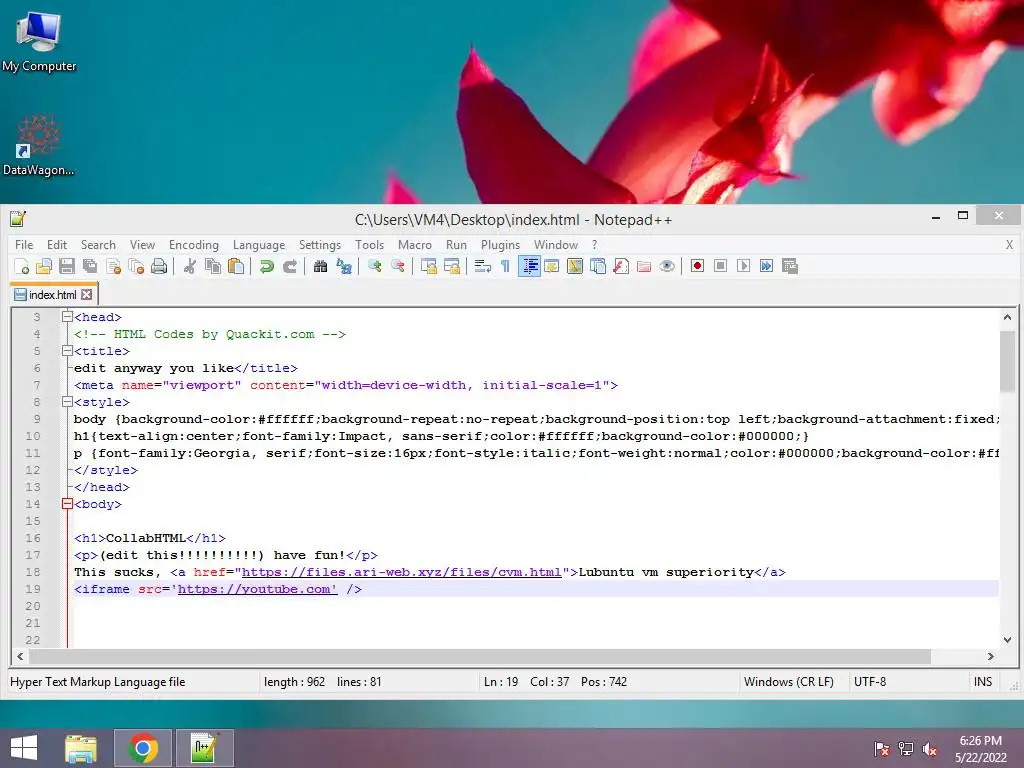Undo the last edit with the green arrow
Image resolution: width=1024 pixels, height=768 pixels.
tap(266, 266)
